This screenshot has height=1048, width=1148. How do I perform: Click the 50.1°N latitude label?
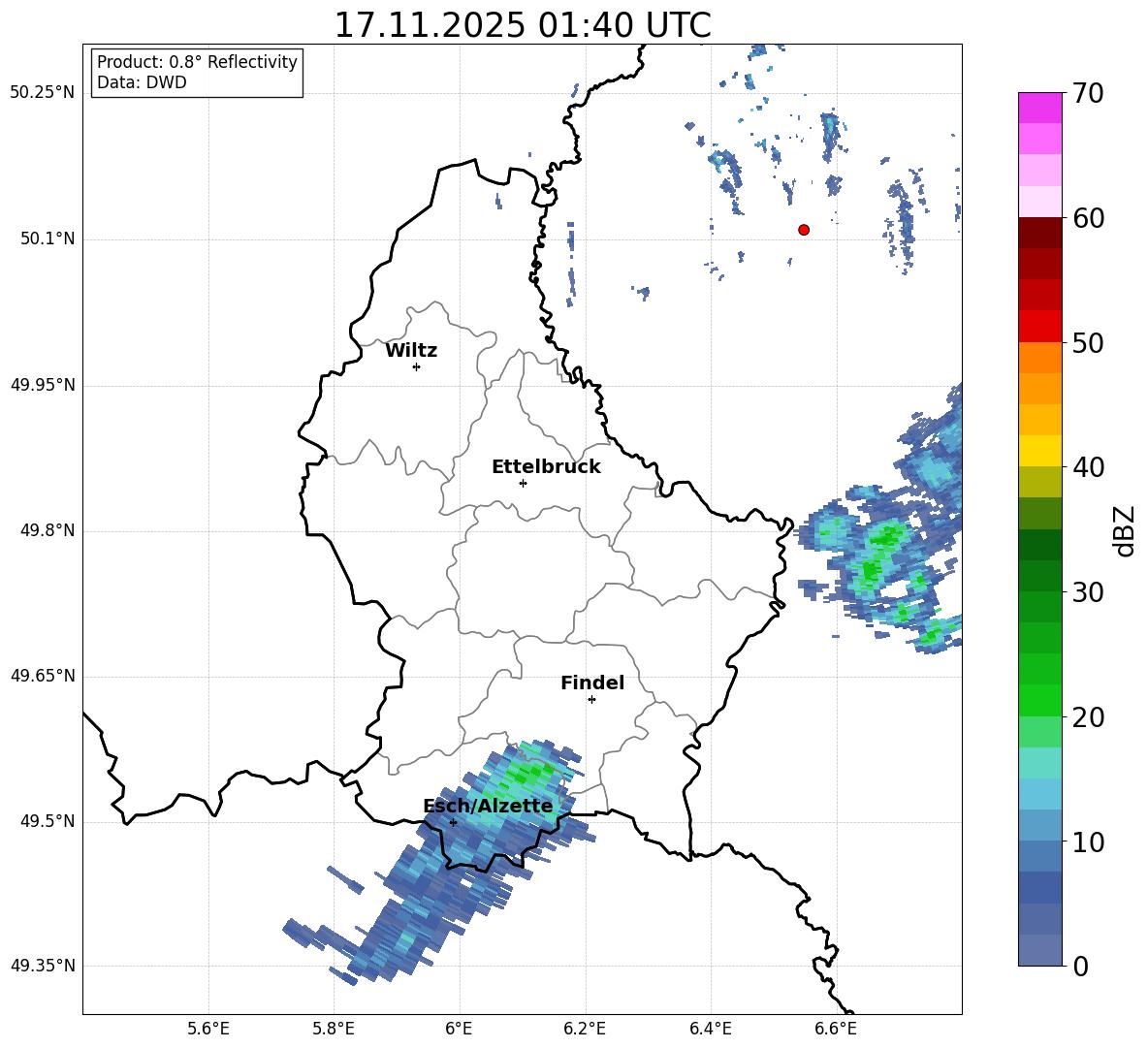coord(48,239)
